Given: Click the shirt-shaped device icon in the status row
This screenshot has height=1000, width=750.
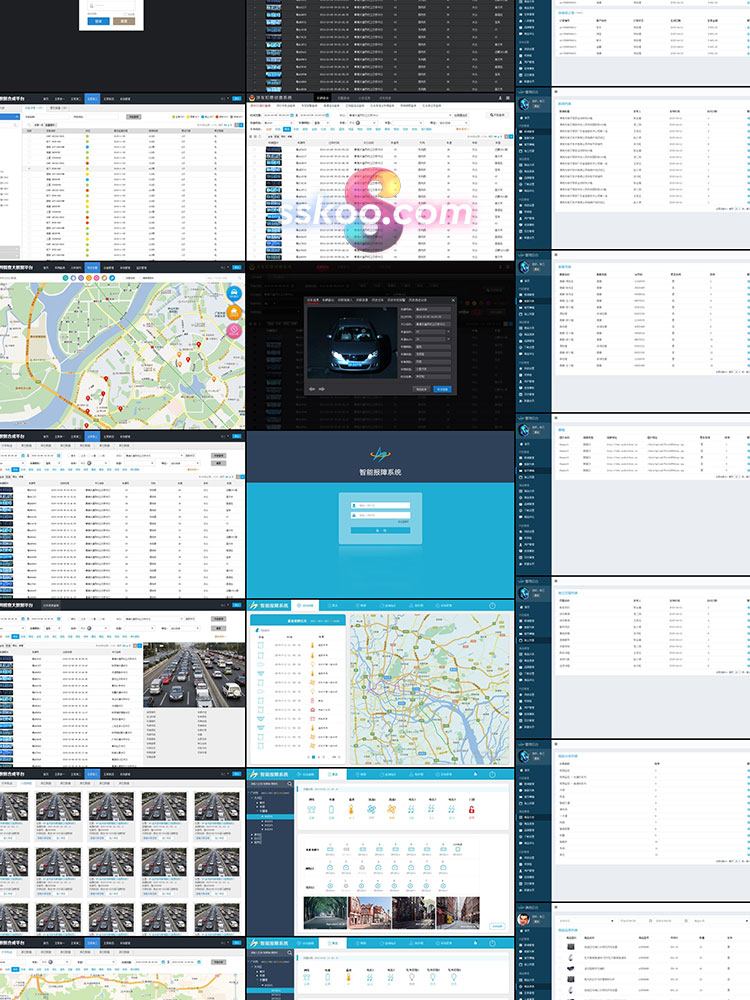Looking at the screenshot, I should click(x=311, y=809).
